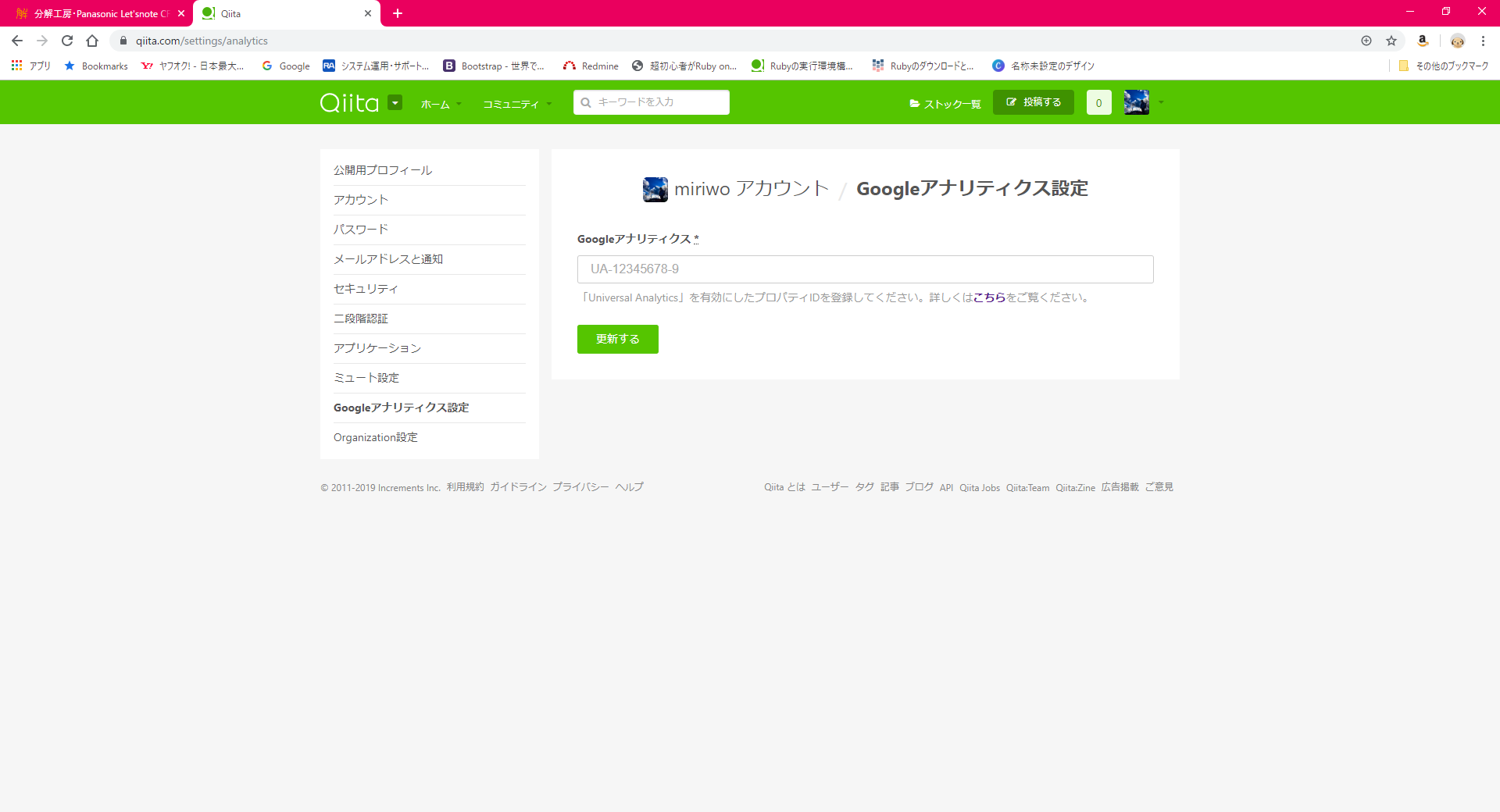
Task: Click the 投稿する button
Action: point(1033,102)
